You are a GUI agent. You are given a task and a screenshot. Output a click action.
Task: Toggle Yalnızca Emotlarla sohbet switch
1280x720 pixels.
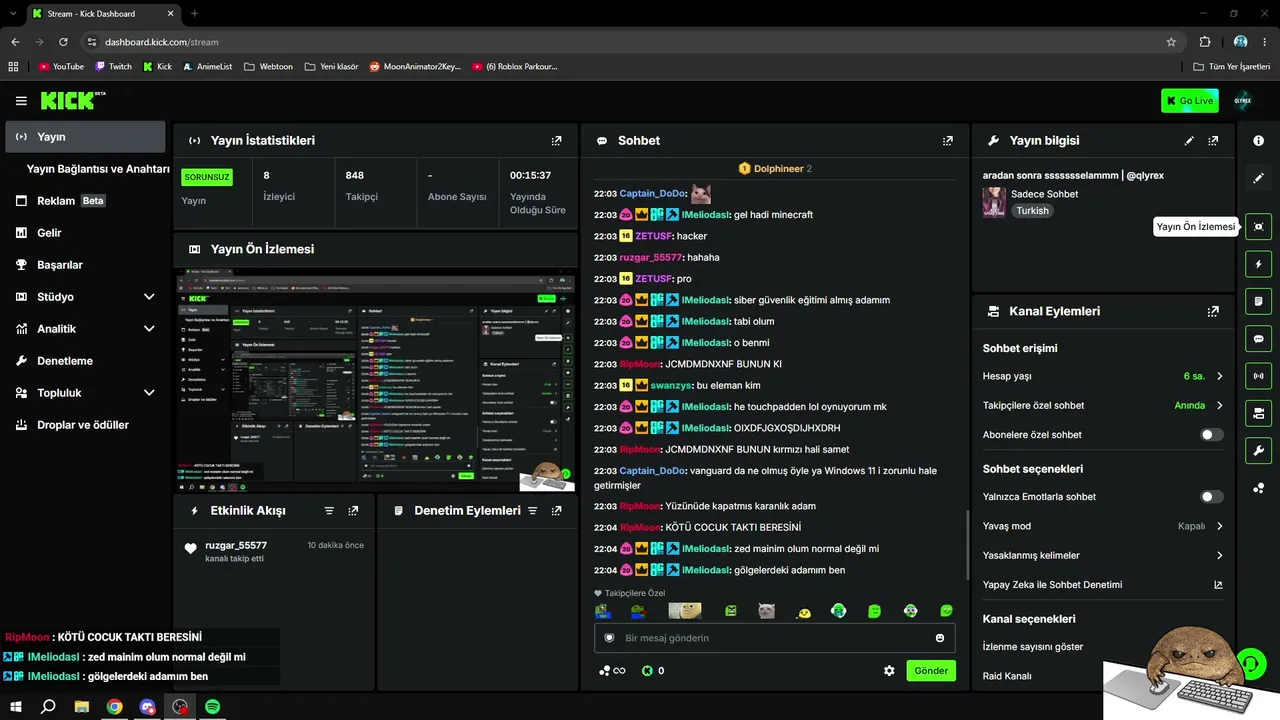1211,497
